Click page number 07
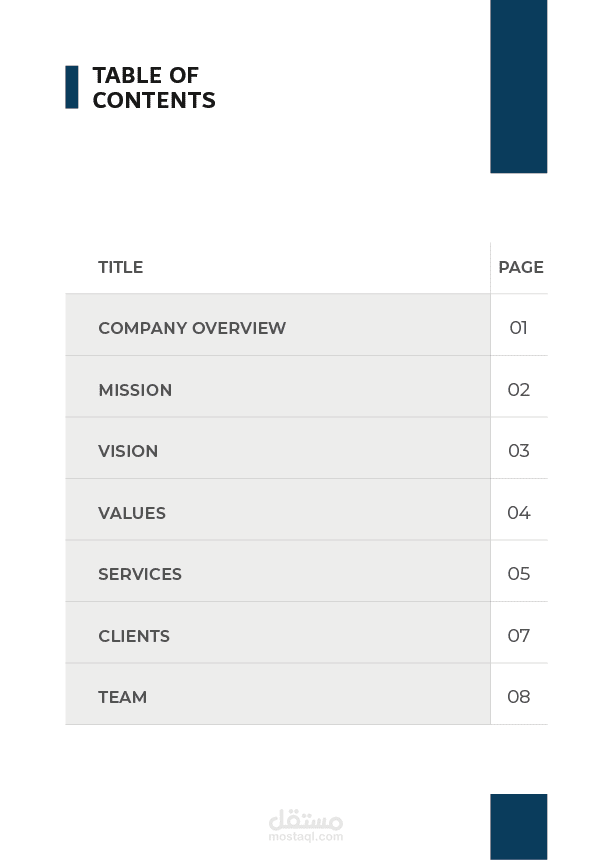Image resolution: width=613 pixels, height=860 pixels. pyautogui.click(x=518, y=636)
